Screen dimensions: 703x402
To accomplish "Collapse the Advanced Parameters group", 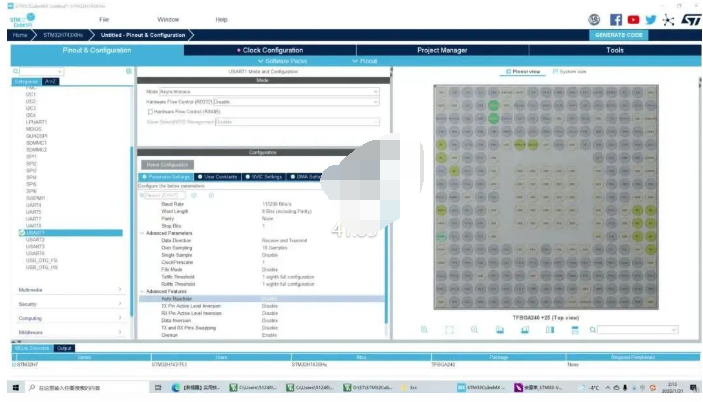I will [x=142, y=233].
